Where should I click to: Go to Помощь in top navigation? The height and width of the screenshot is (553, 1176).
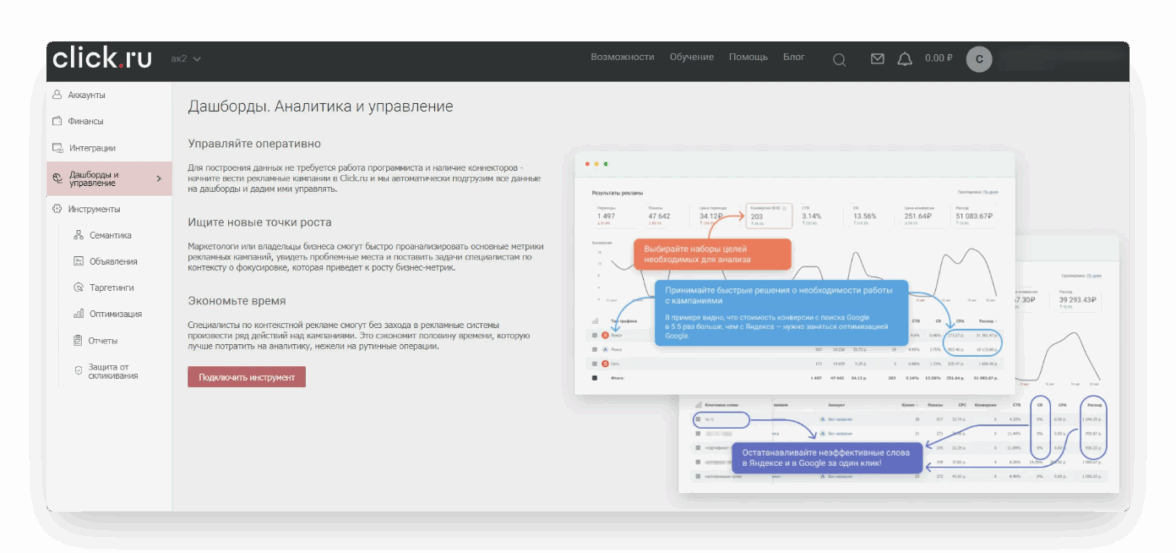[x=748, y=57]
